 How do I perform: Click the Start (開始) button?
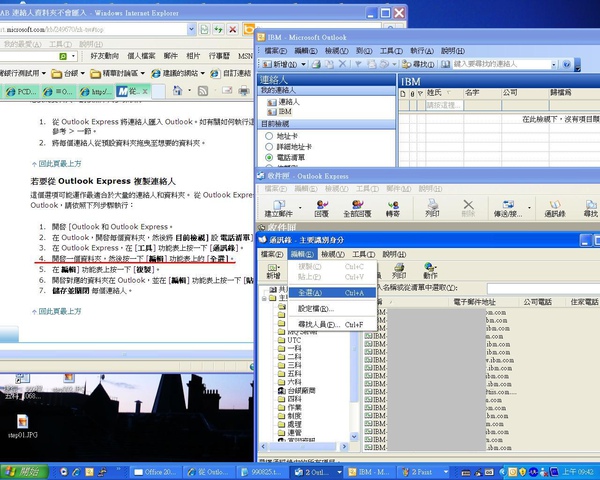[x=24, y=472]
